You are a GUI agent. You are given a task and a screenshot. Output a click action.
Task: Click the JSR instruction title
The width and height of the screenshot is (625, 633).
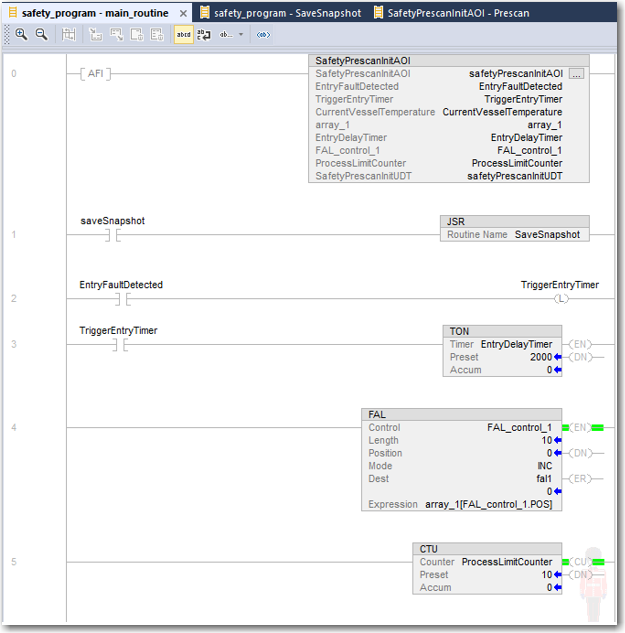[x=456, y=222]
